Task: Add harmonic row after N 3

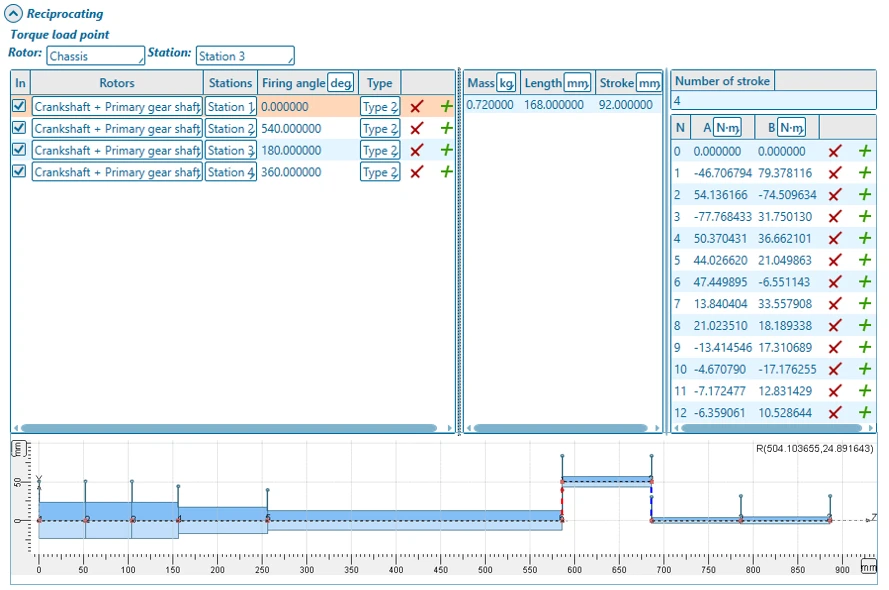Action: point(865,216)
